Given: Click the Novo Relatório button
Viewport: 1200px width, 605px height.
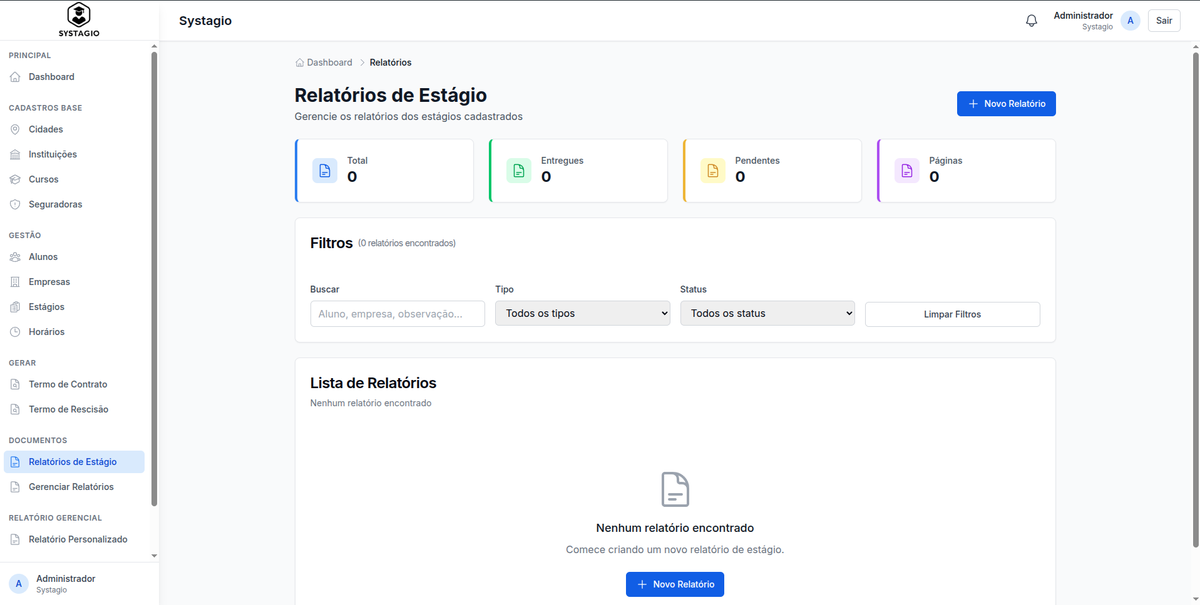Looking at the screenshot, I should [1006, 103].
